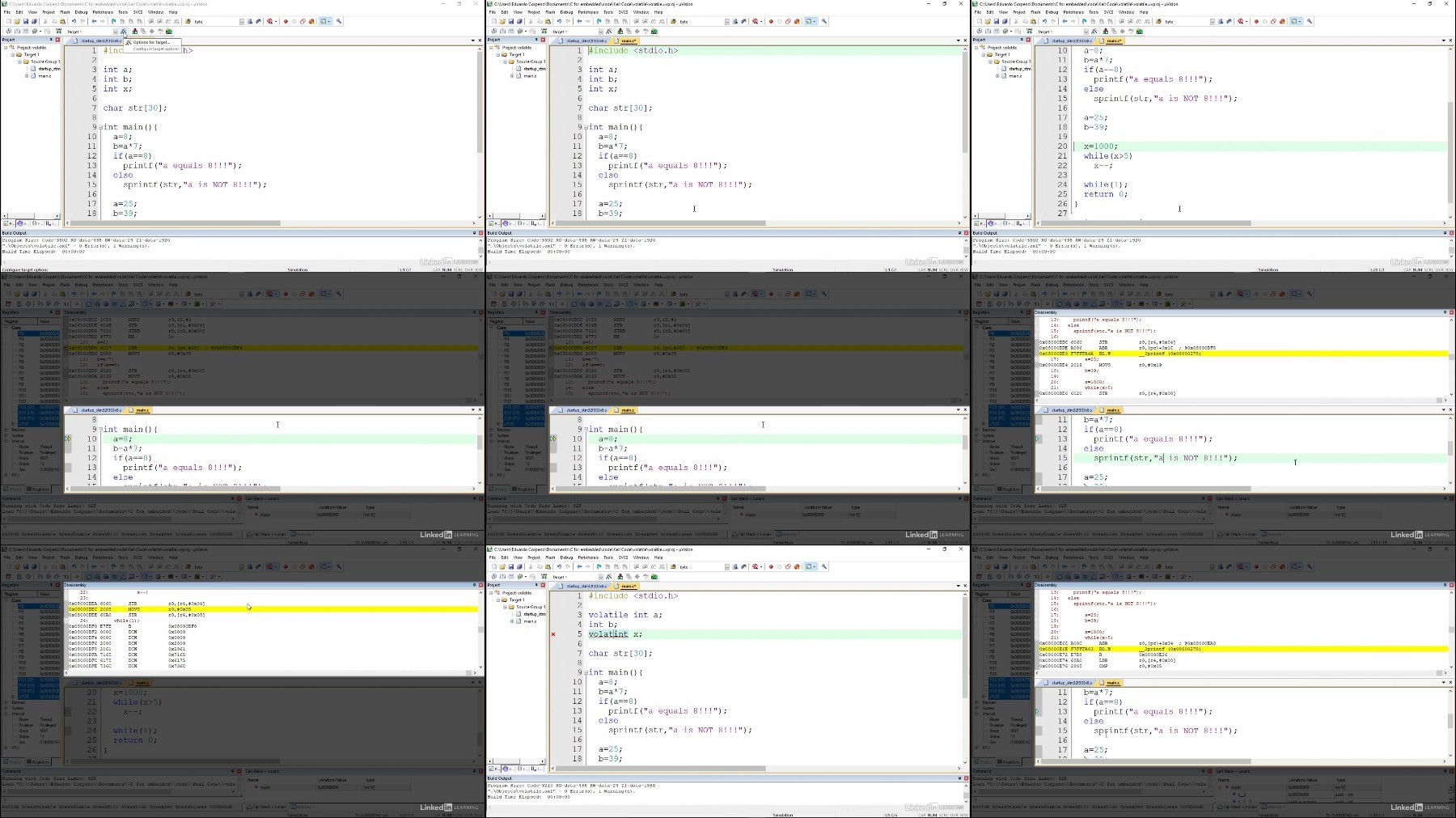Viewport: 1456px width, 818px height.
Task: Open Flash menu in middle-left frame
Action: click(66, 285)
